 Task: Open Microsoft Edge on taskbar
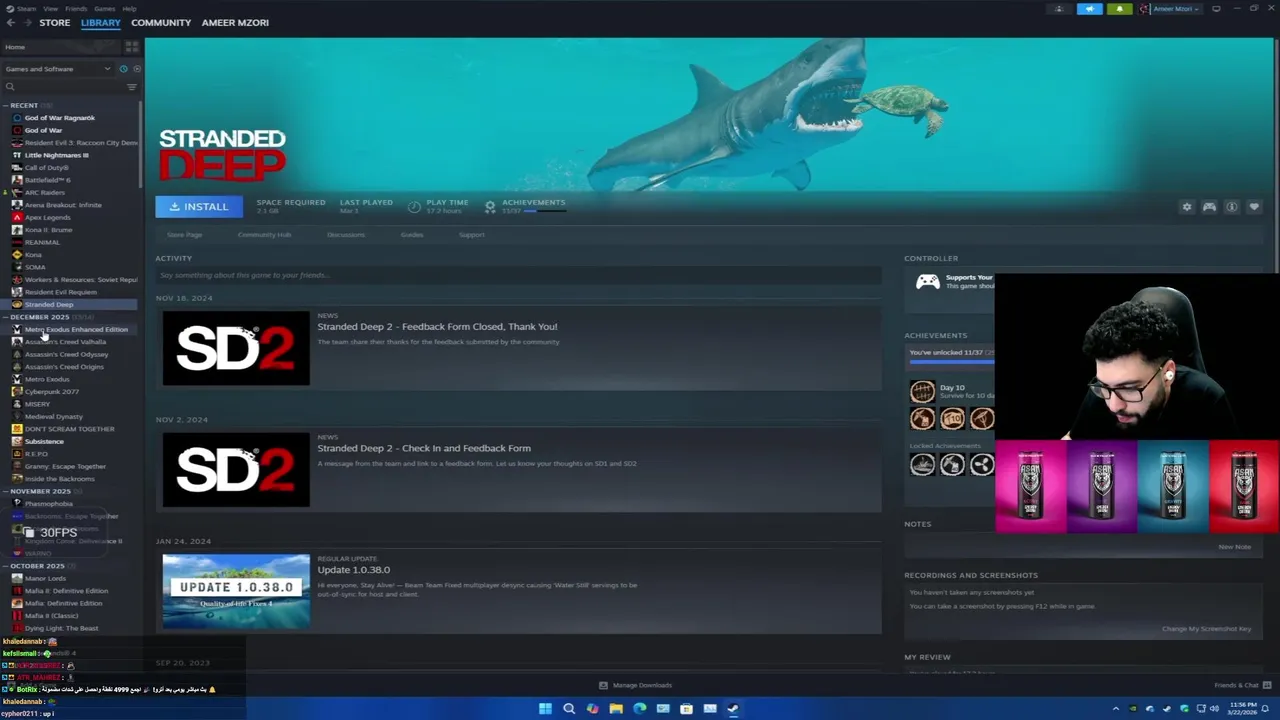[x=639, y=709]
